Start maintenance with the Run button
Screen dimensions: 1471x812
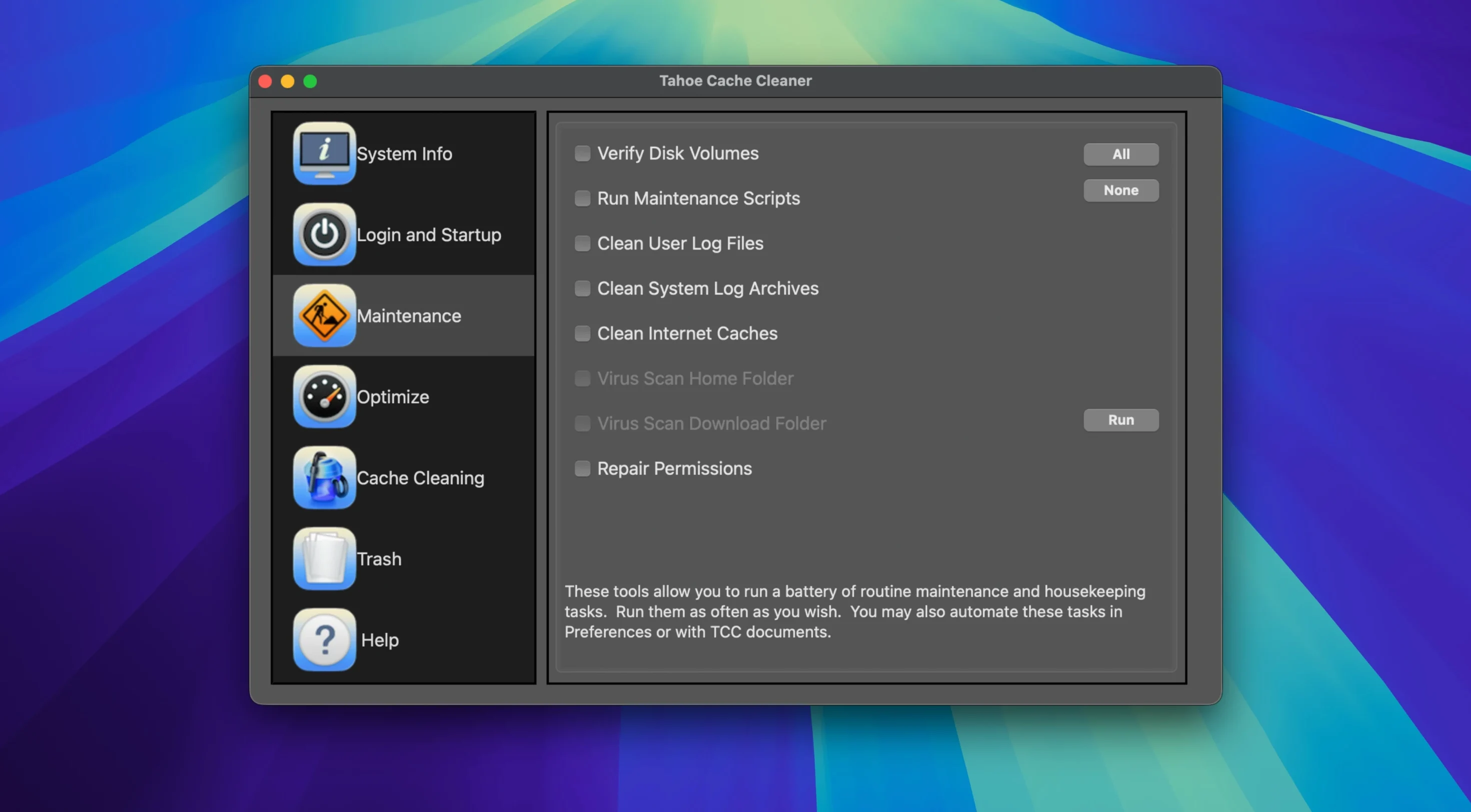pos(1121,419)
